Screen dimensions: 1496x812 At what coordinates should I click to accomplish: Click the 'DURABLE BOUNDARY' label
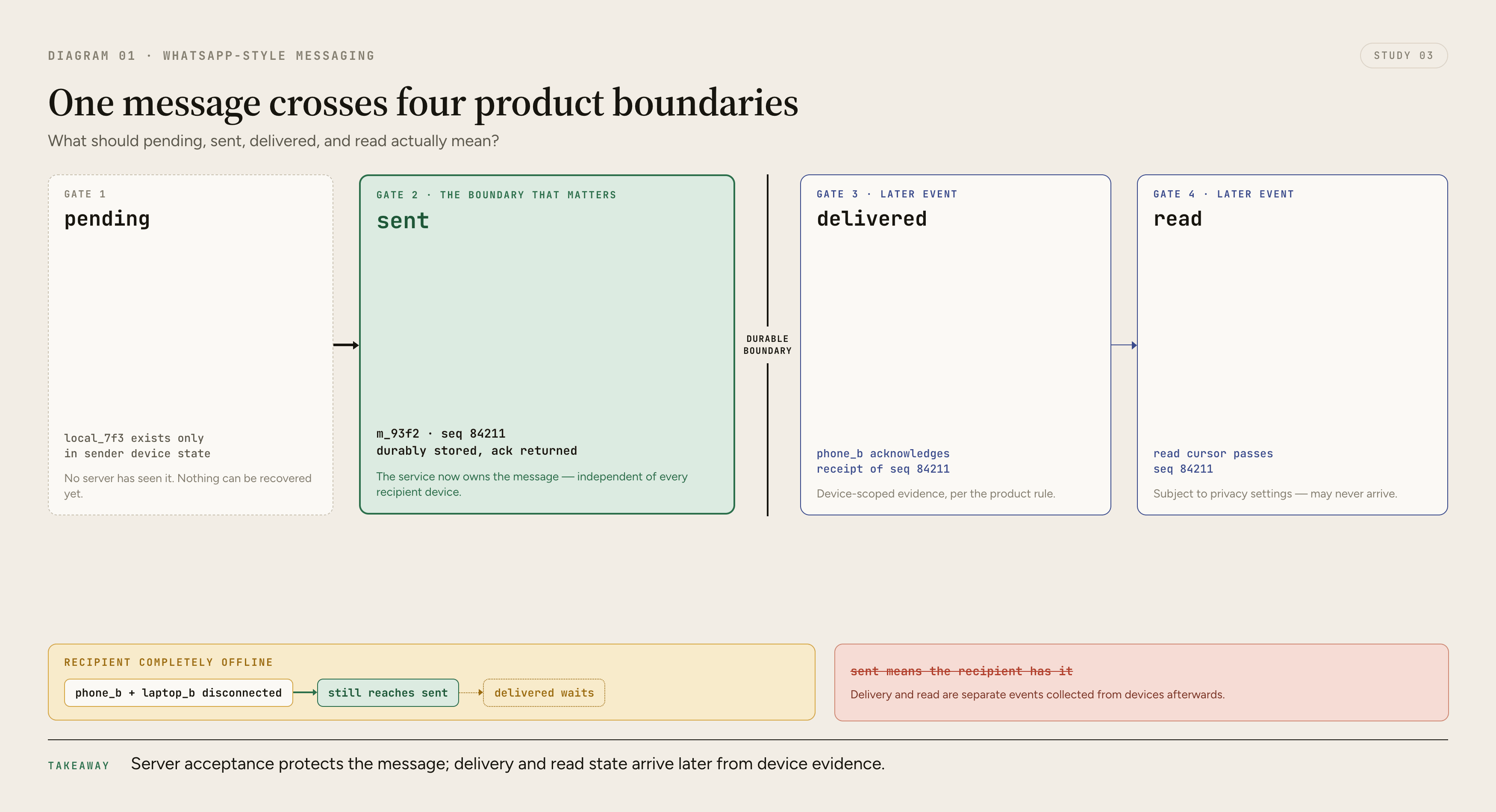[767, 345]
